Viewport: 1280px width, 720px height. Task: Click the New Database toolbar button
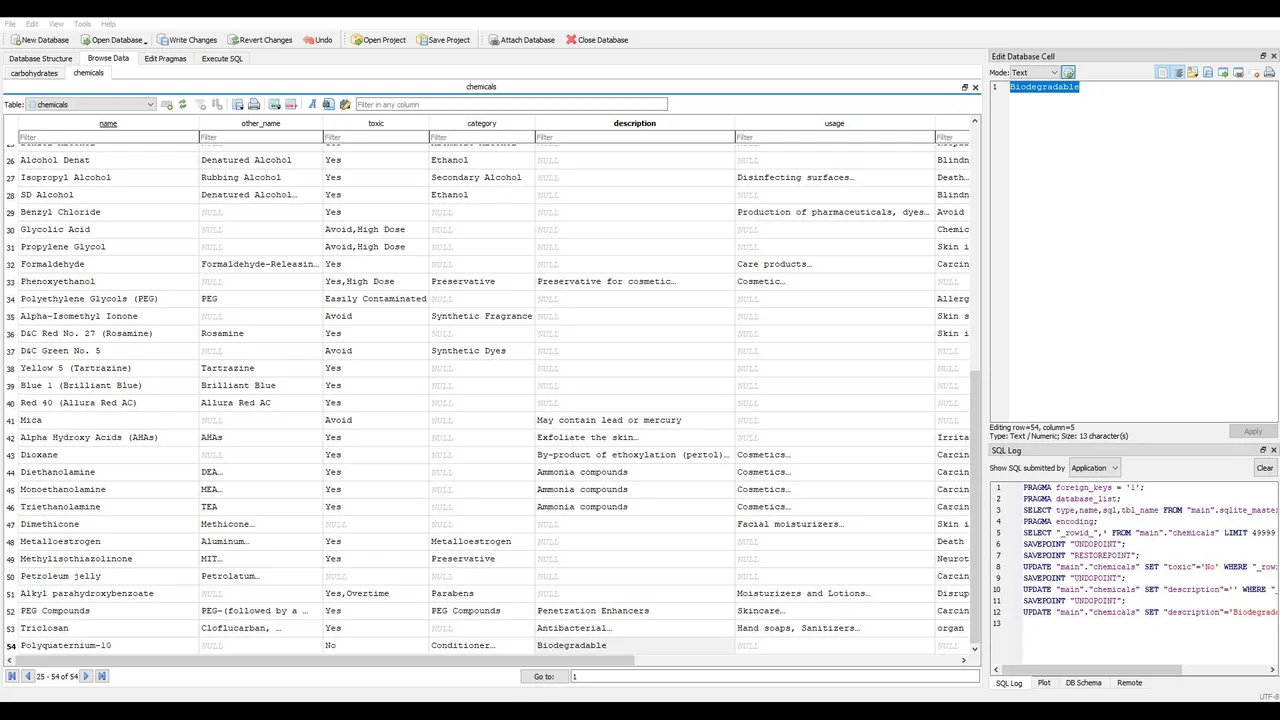click(x=40, y=40)
